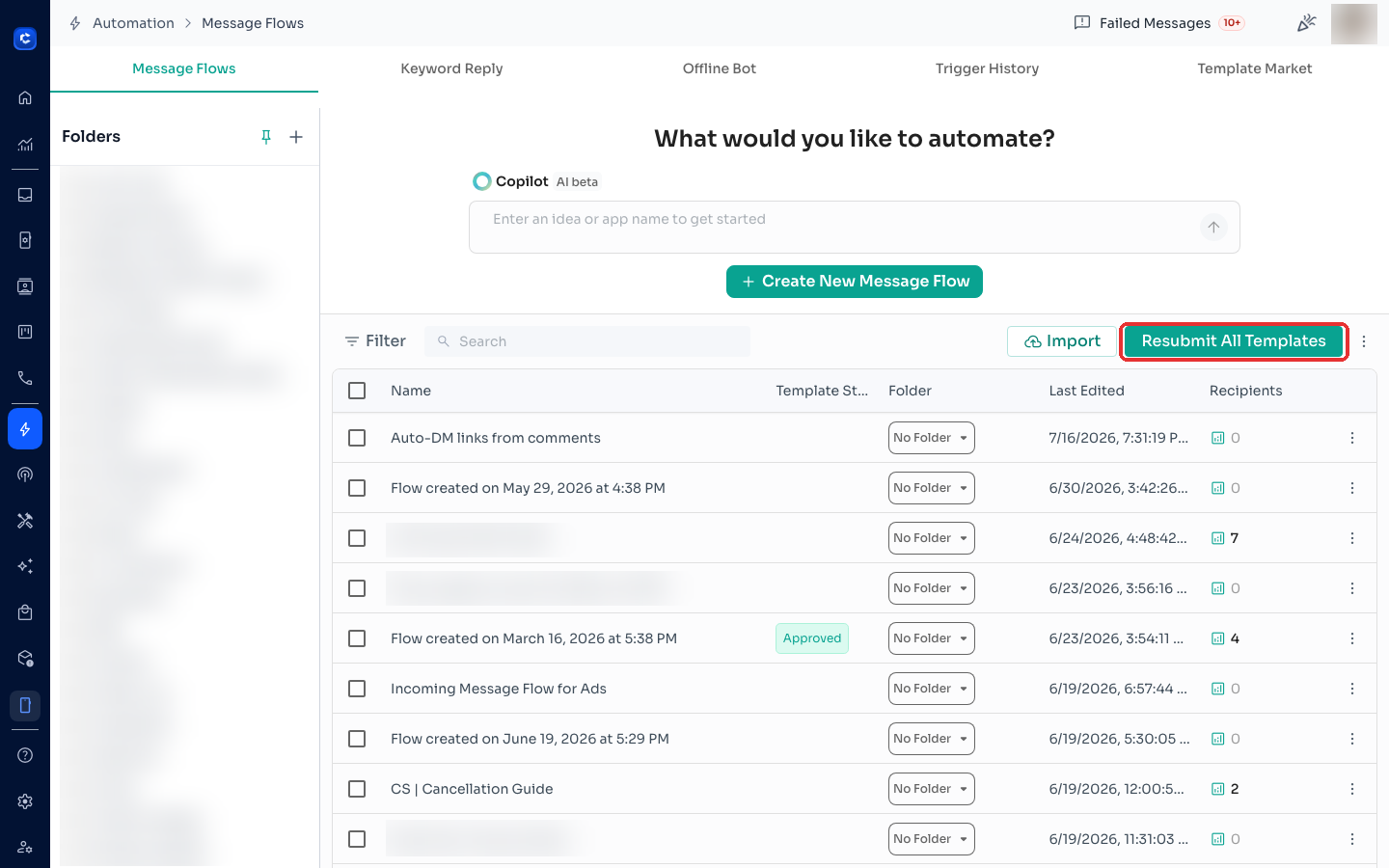
Task: Open the kanban board icon in sidebar
Action: click(x=25, y=332)
